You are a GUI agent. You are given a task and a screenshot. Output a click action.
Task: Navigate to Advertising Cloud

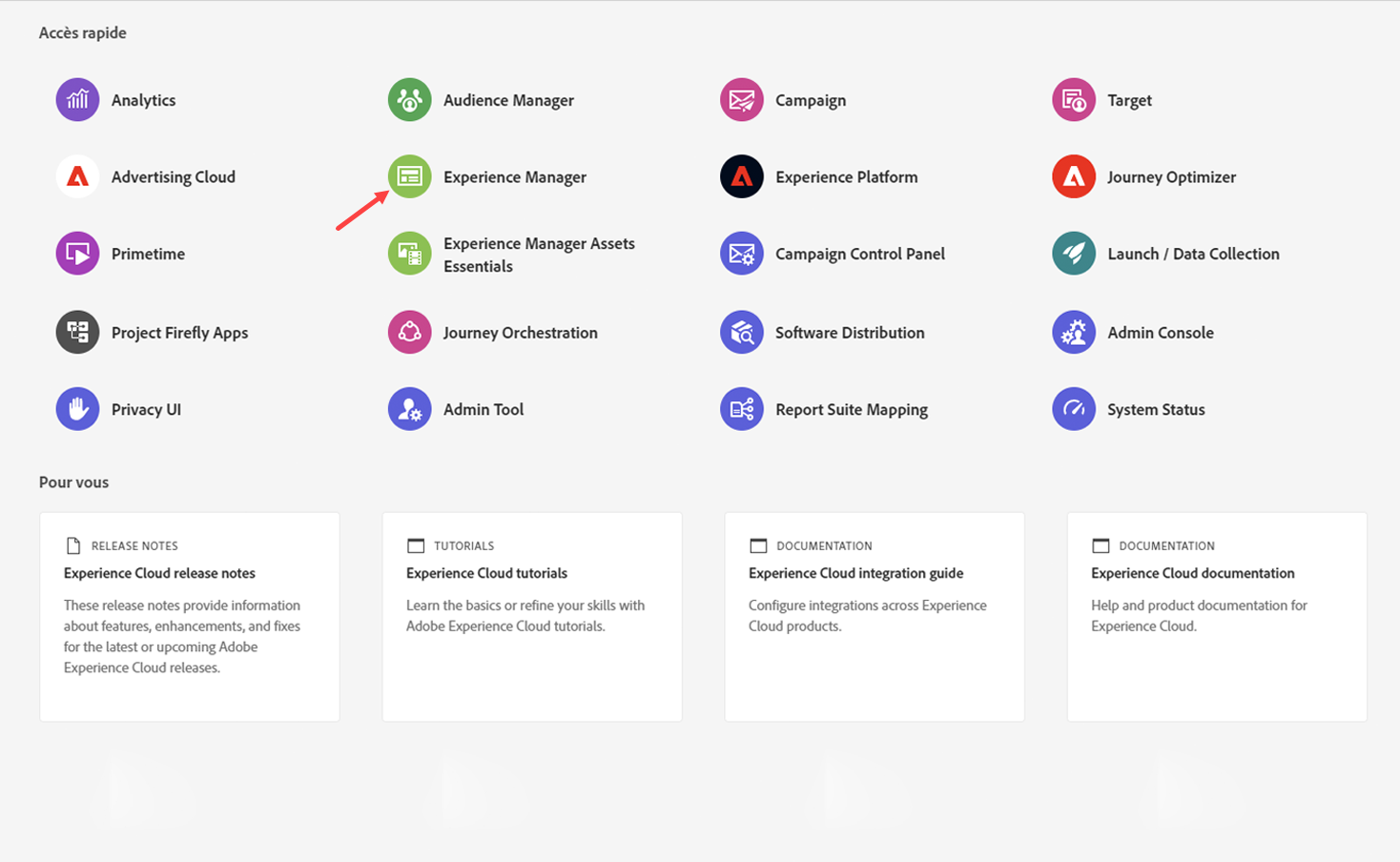174,176
